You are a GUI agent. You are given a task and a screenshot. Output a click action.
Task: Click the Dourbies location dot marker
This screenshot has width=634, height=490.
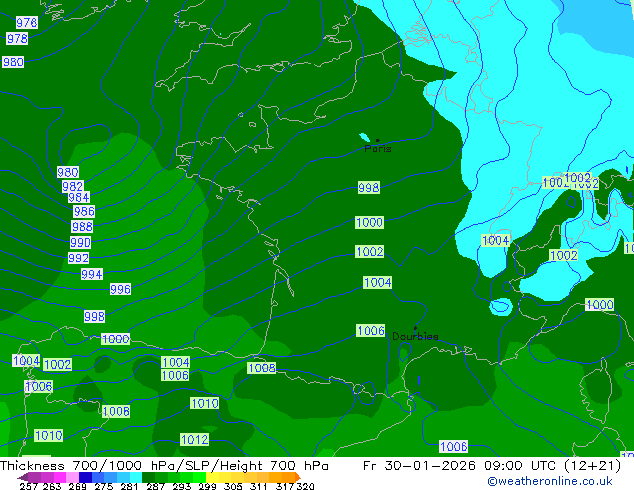[x=415, y=328]
